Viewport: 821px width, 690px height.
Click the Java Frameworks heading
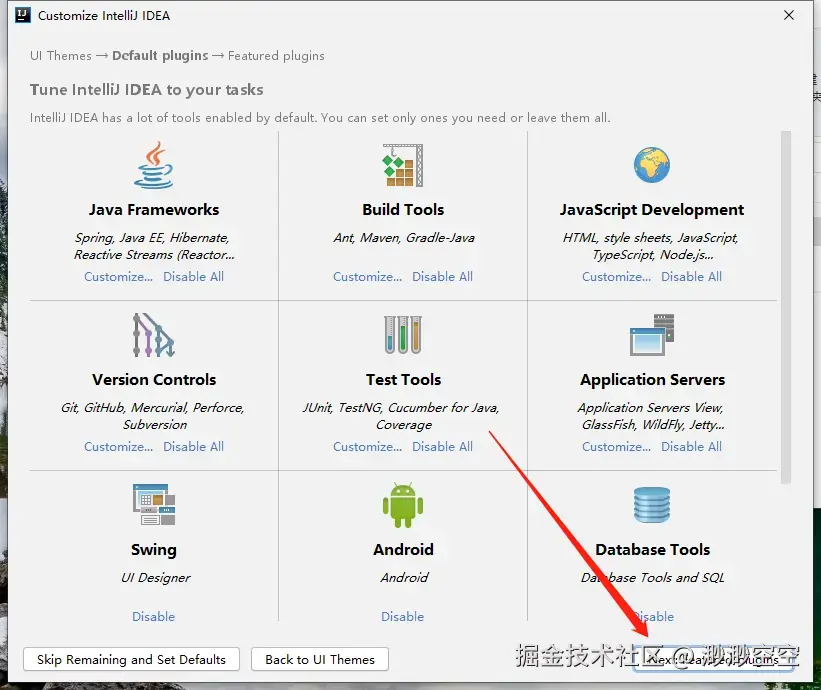[154, 209]
